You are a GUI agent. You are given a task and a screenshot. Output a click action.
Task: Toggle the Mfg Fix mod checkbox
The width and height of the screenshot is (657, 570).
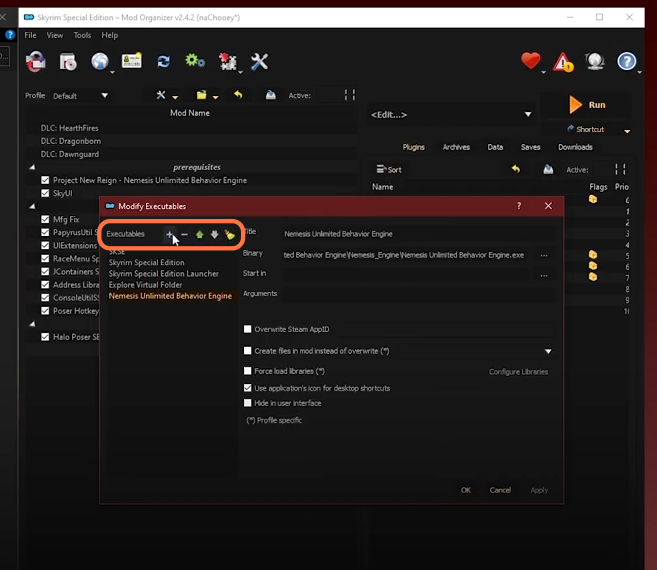45,219
